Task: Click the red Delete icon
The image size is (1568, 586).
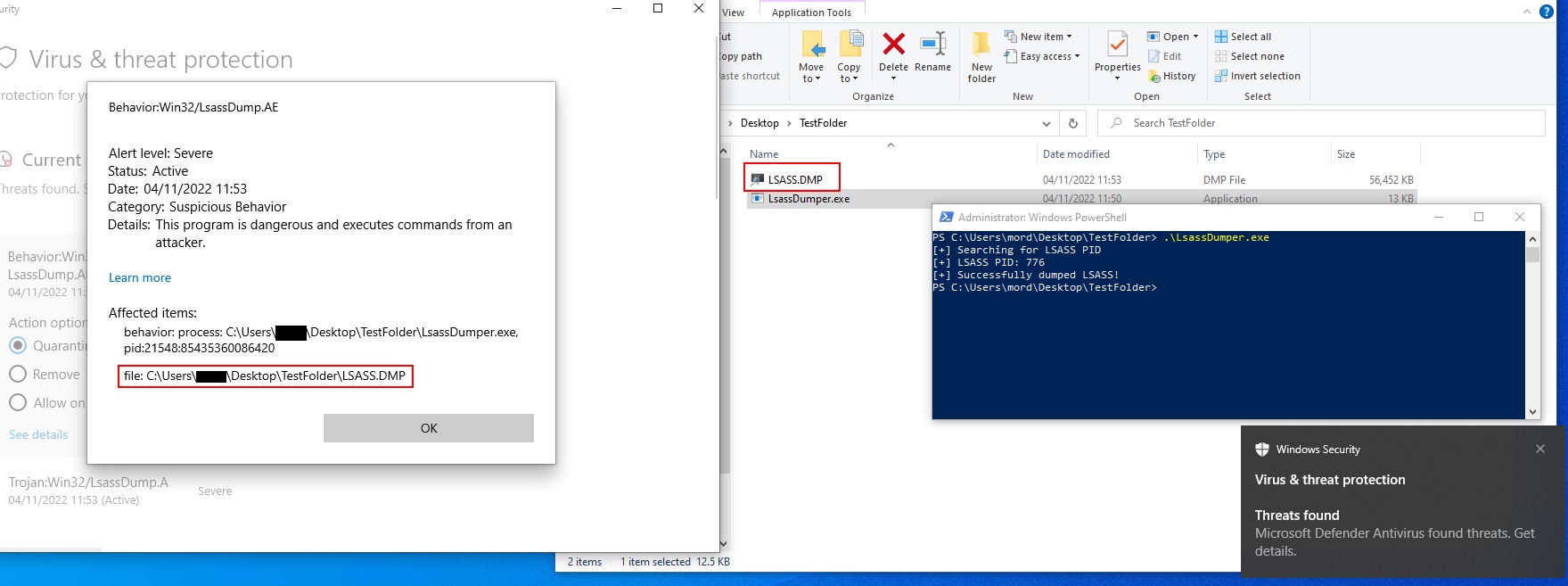Action: (x=893, y=44)
